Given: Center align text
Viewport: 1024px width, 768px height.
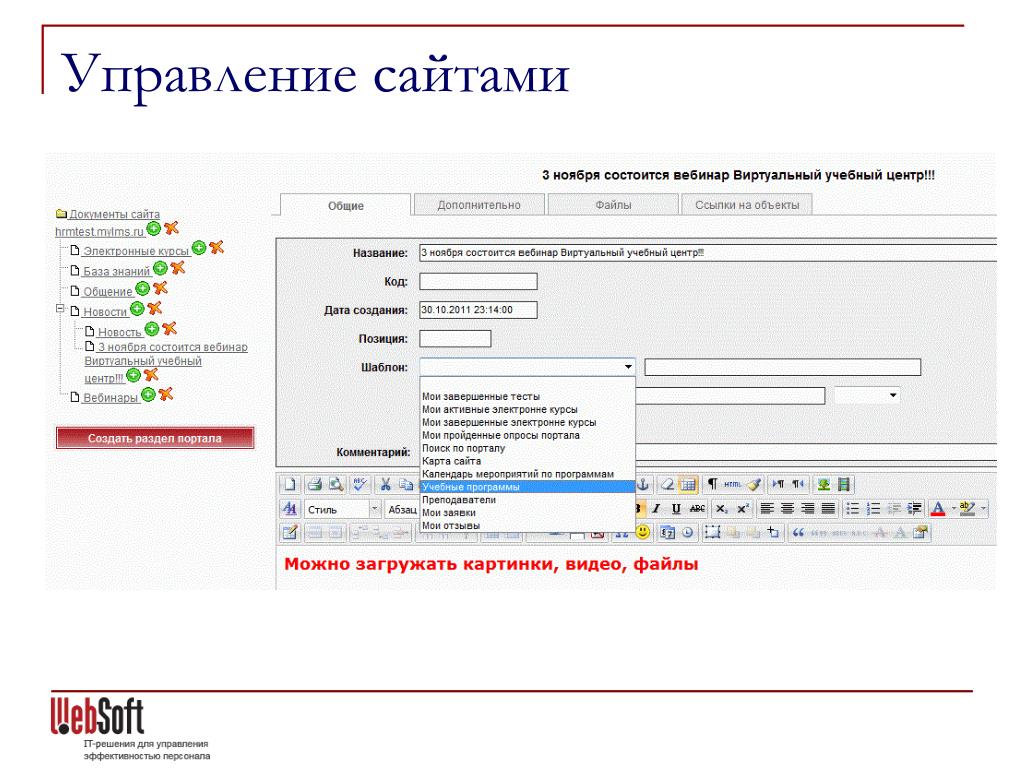Looking at the screenshot, I should click(788, 509).
